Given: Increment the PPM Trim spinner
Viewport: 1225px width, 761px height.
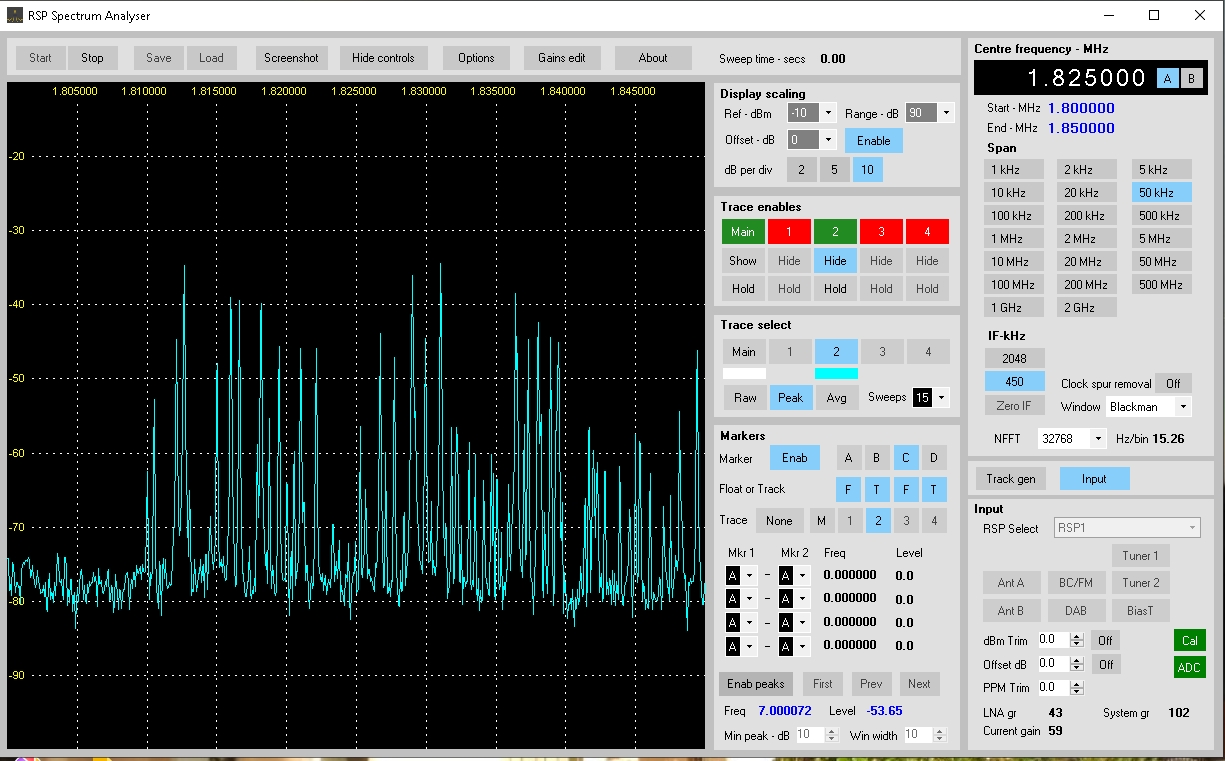Looking at the screenshot, I should coord(1076,684).
